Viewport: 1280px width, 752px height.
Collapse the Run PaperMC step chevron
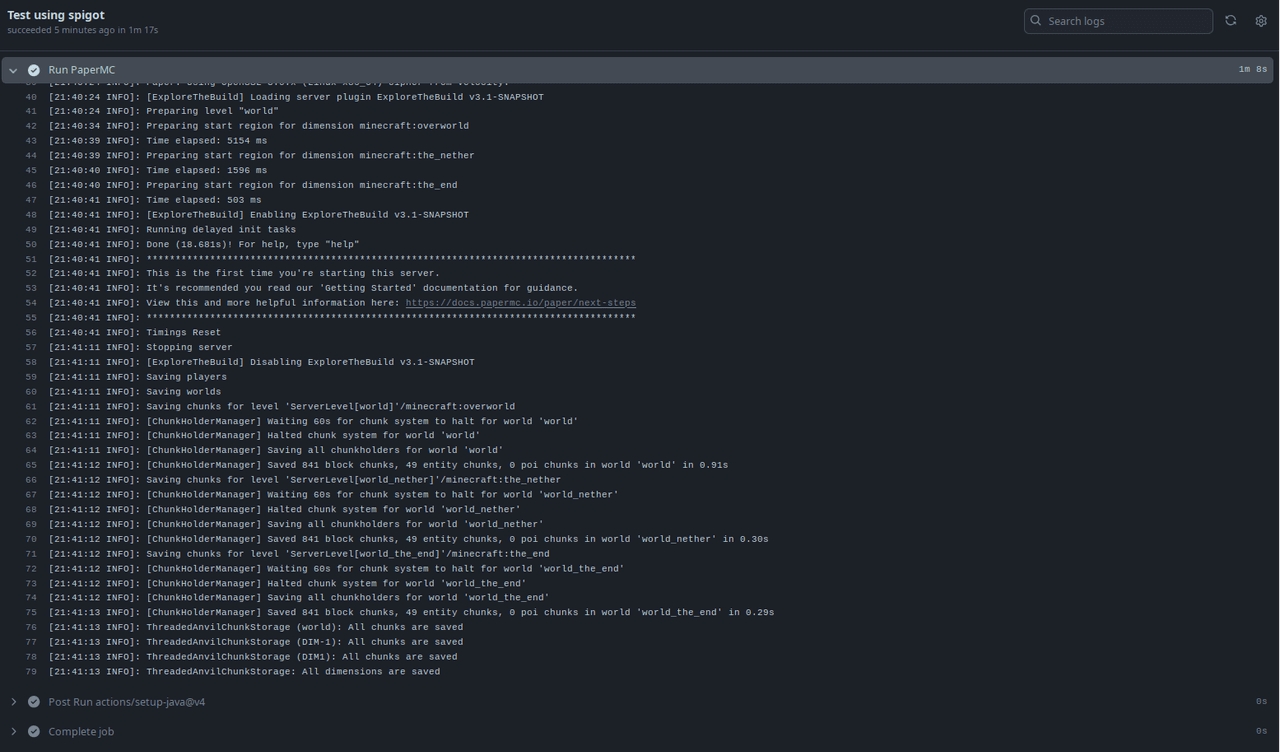pos(13,70)
